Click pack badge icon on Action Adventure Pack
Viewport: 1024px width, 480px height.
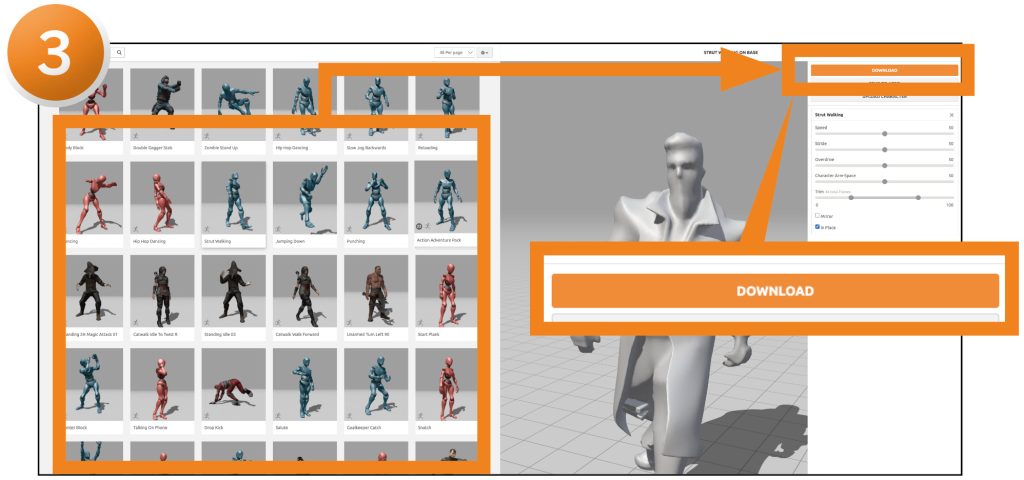tap(420, 226)
